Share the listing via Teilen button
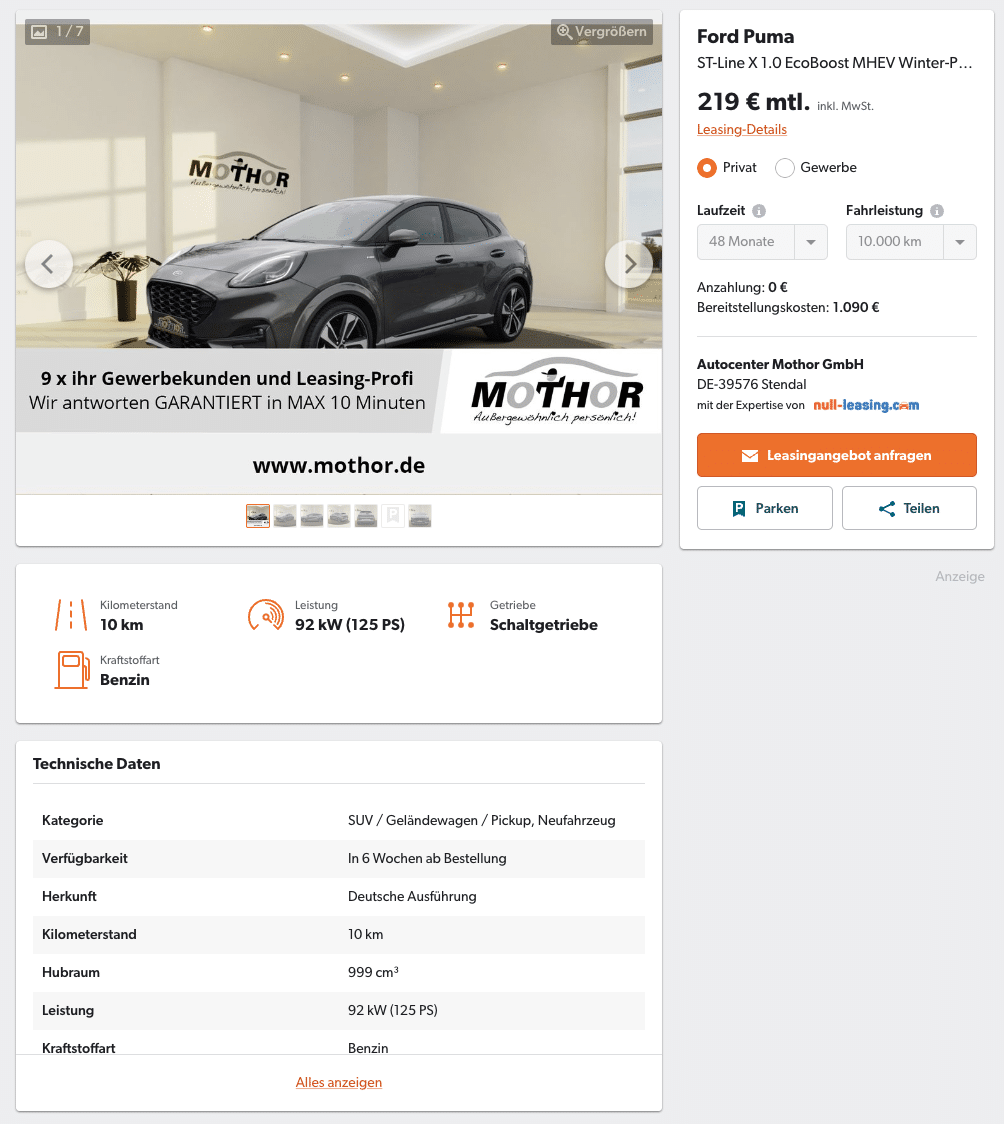This screenshot has height=1124, width=1004. [909, 508]
